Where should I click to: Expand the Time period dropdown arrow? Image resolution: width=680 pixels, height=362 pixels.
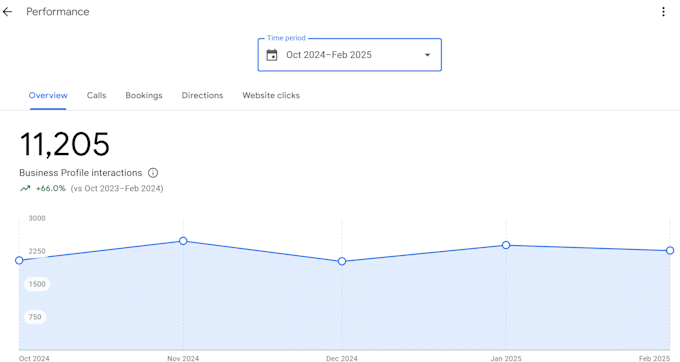[x=427, y=55]
